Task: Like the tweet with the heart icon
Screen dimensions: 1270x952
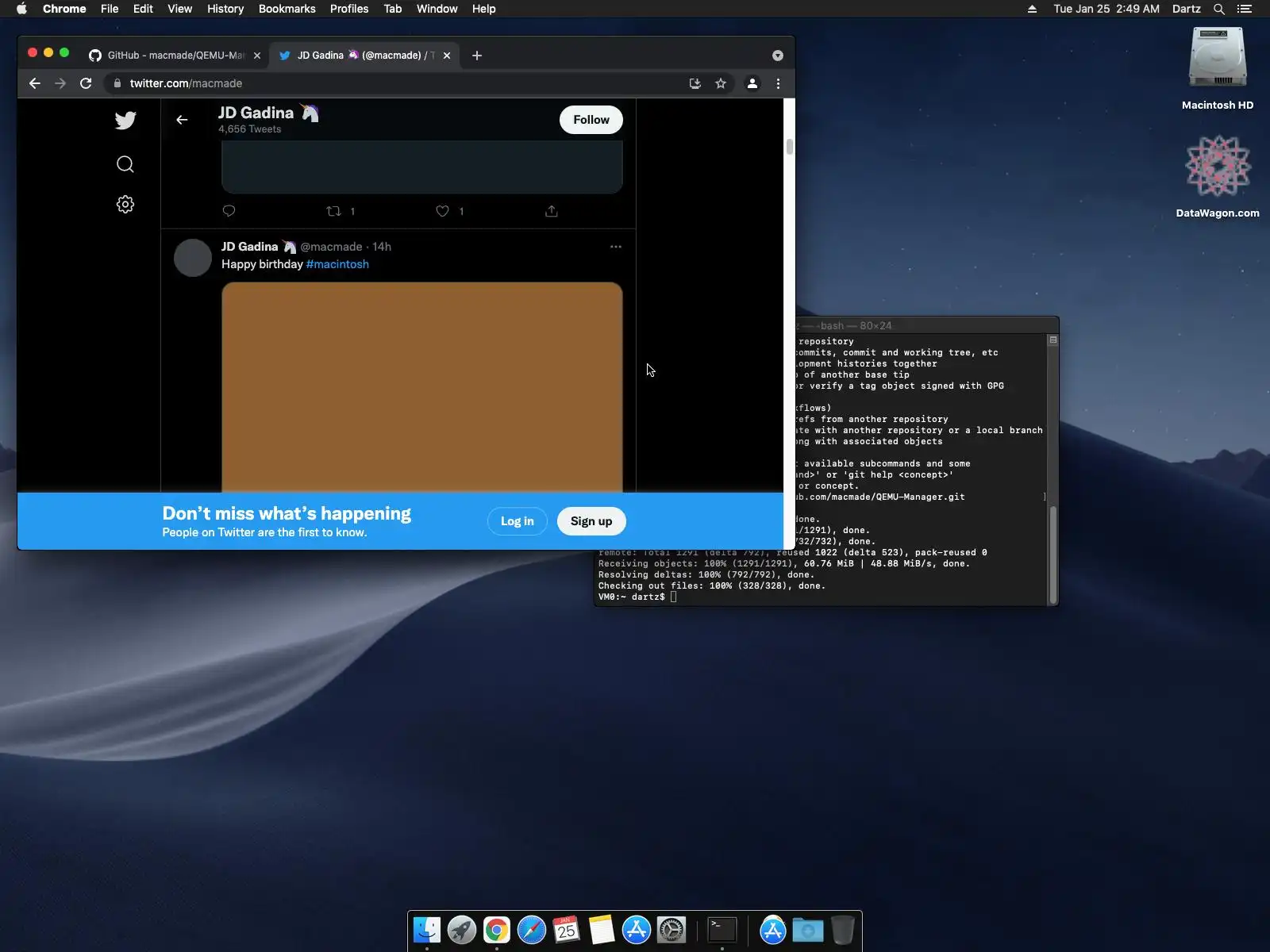Action: [x=443, y=211]
